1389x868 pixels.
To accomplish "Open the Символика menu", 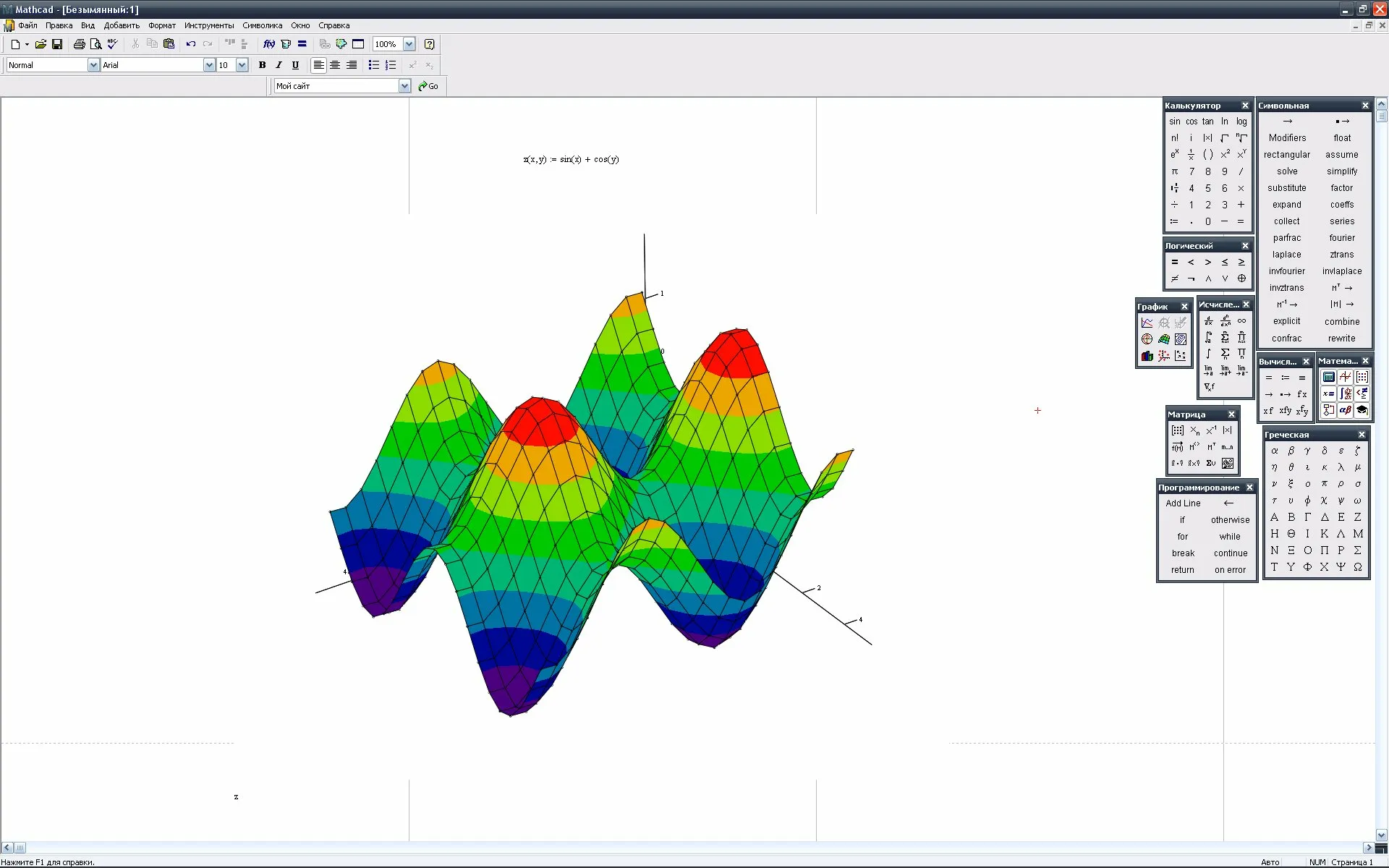I will [262, 25].
